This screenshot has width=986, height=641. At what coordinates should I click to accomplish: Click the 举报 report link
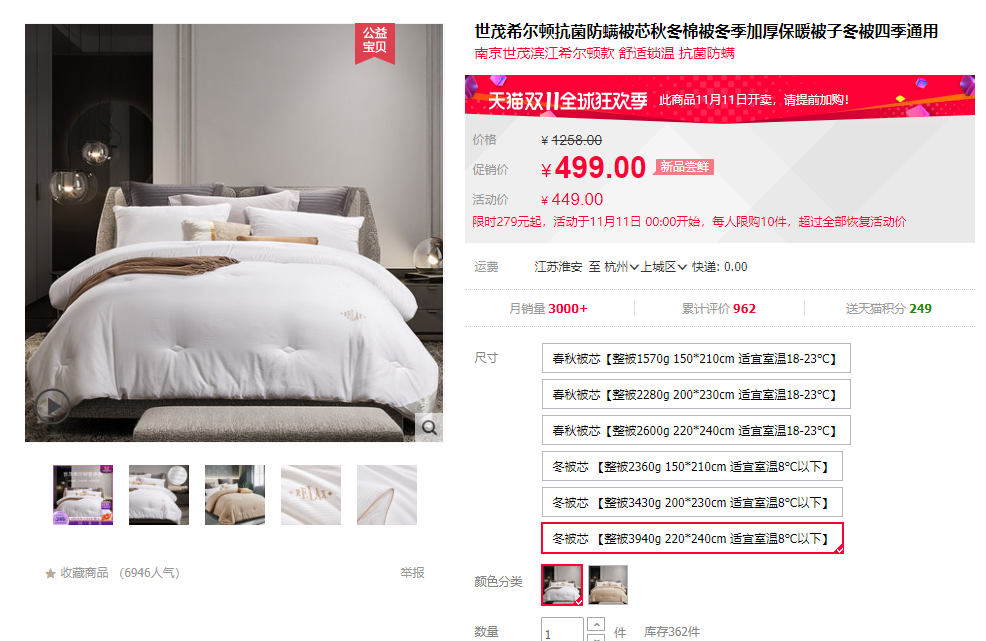[413, 573]
